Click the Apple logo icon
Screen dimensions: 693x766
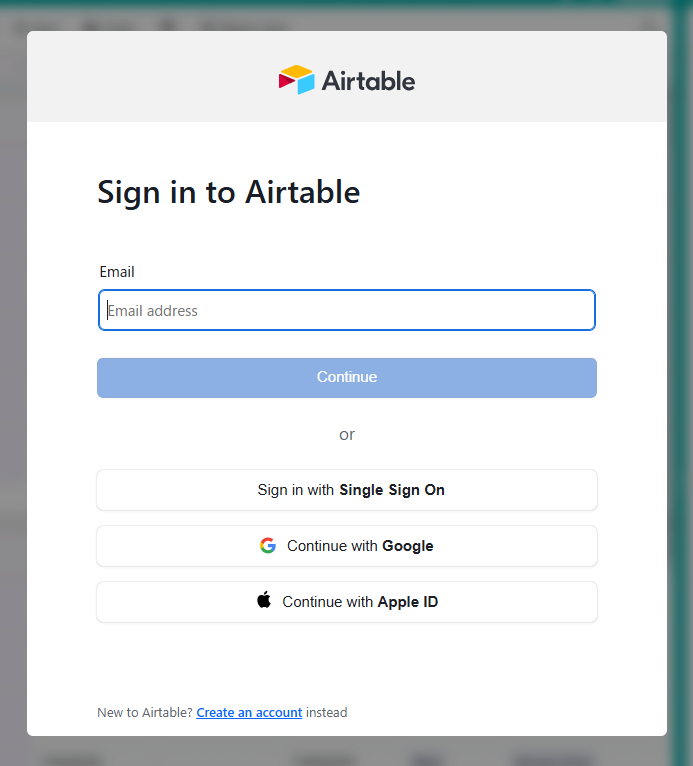point(264,601)
